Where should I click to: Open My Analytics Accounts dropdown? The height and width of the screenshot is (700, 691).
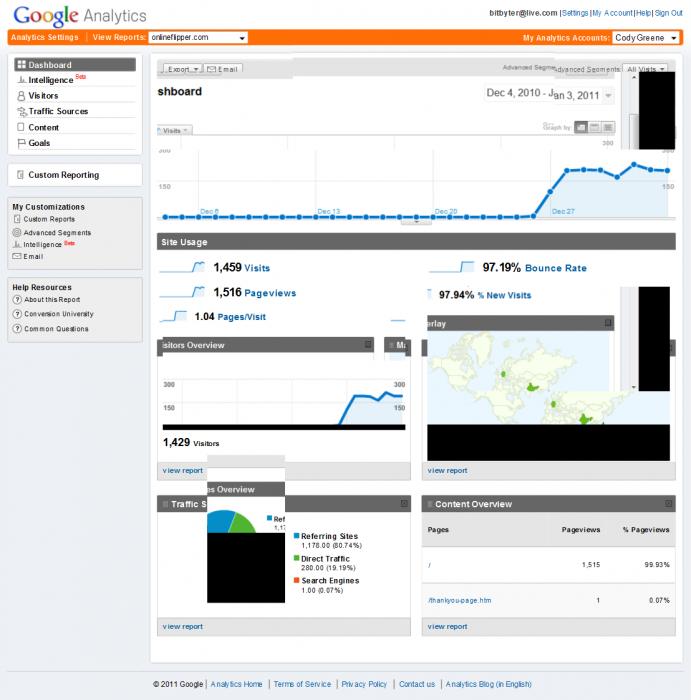click(x=645, y=38)
